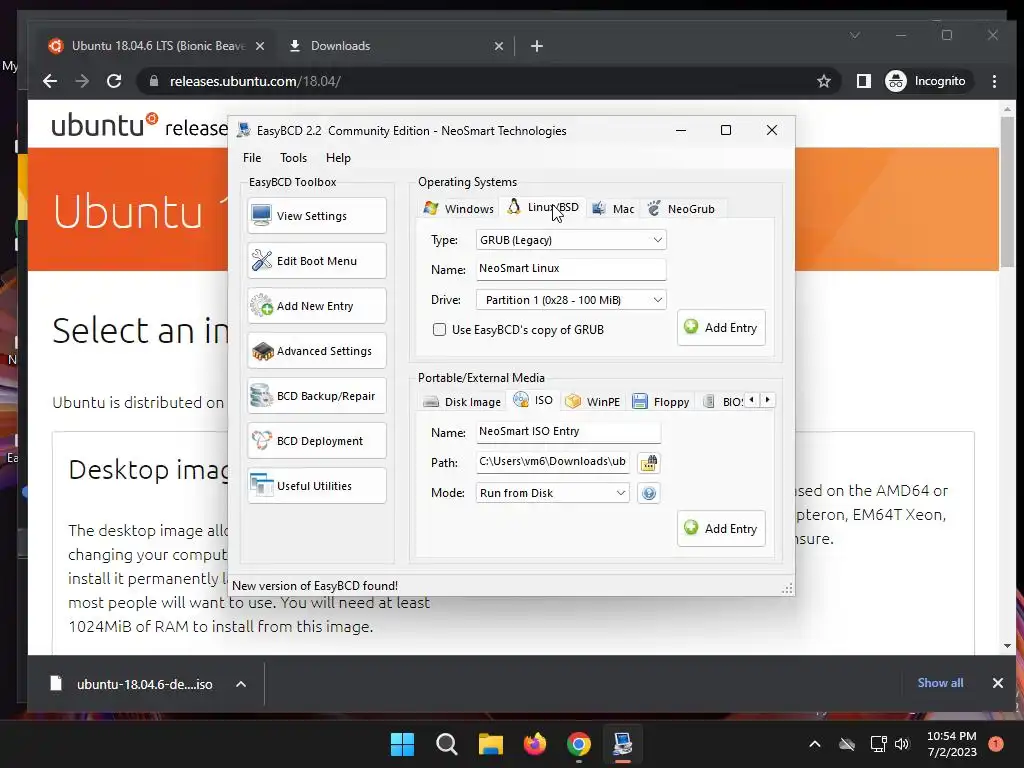Open the Help menu in EasyBCD
The image size is (1024, 768).
(x=338, y=157)
